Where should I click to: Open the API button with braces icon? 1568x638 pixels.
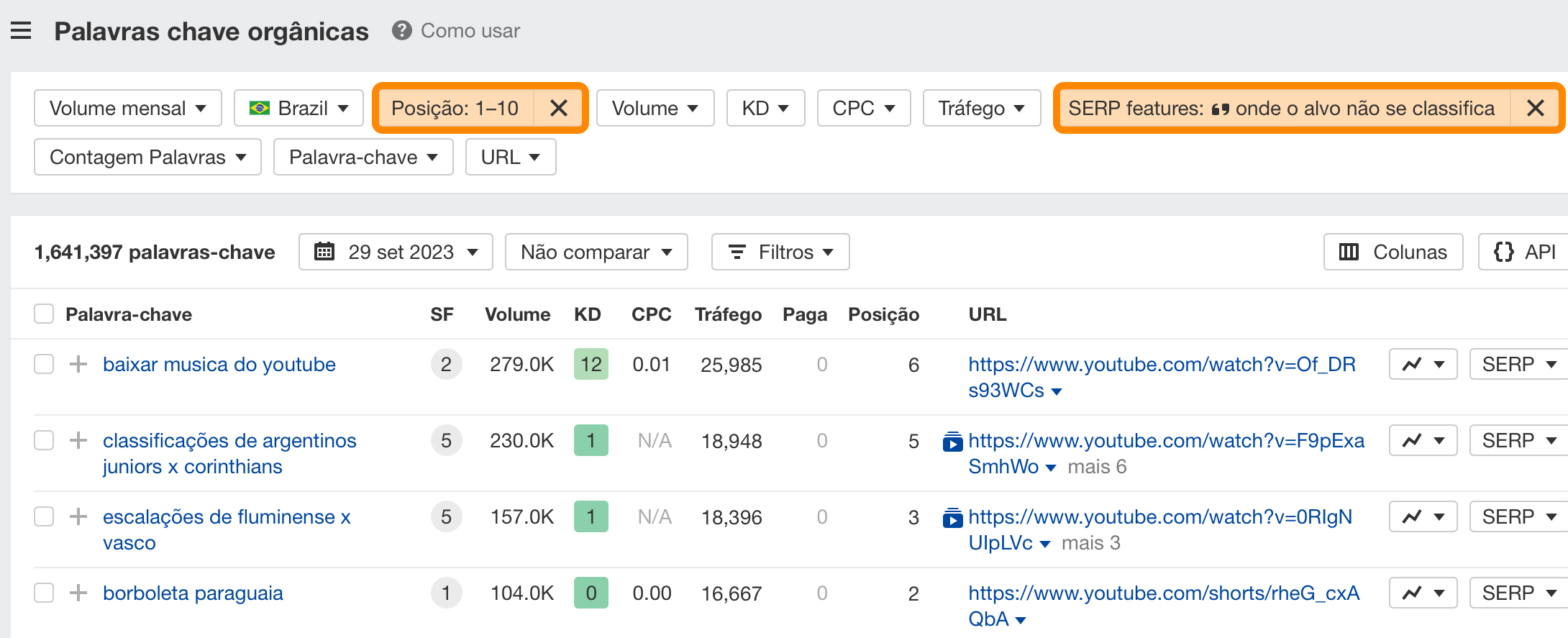(1523, 252)
